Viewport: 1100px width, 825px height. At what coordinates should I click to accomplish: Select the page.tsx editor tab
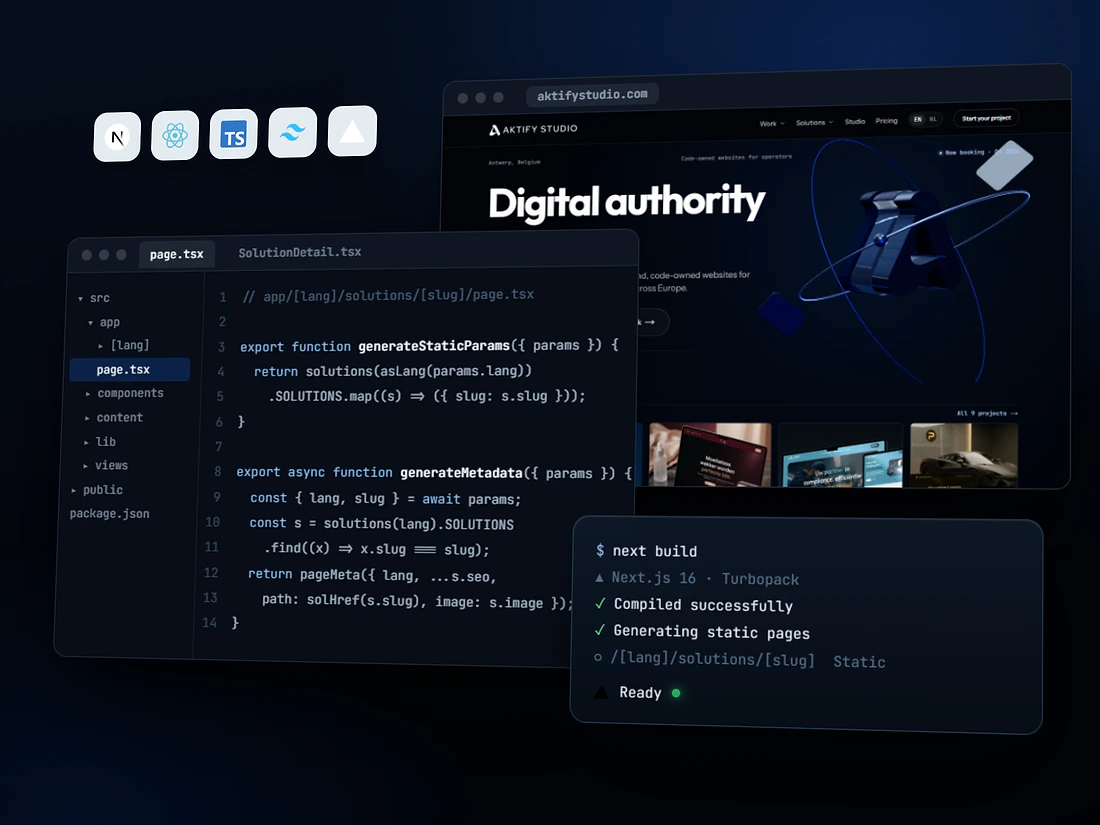pyautogui.click(x=176, y=254)
